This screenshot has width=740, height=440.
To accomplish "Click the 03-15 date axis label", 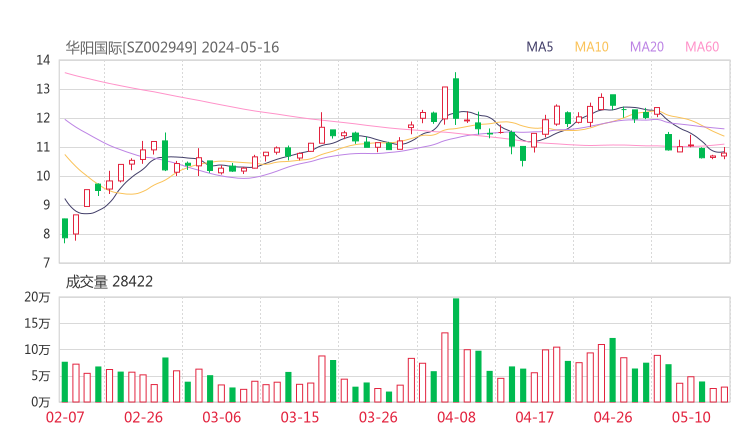I will coord(300,417).
